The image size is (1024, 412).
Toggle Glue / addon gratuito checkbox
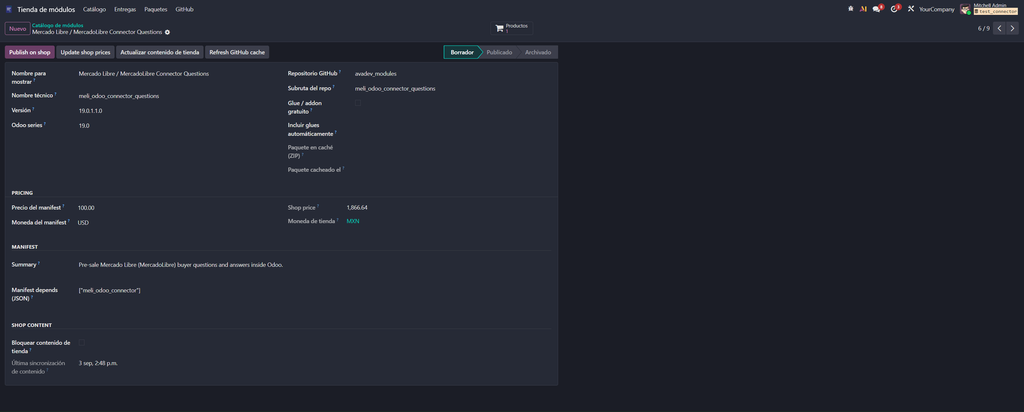click(x=358, y=103)
